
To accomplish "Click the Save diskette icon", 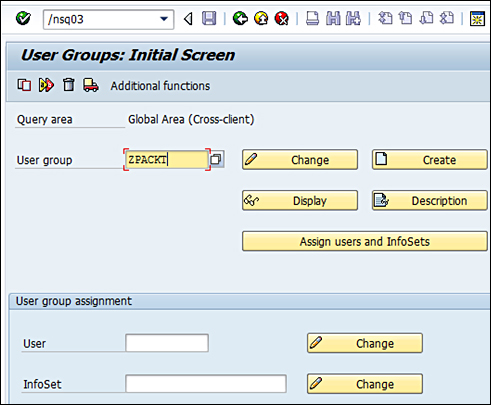I will [209, 19].
